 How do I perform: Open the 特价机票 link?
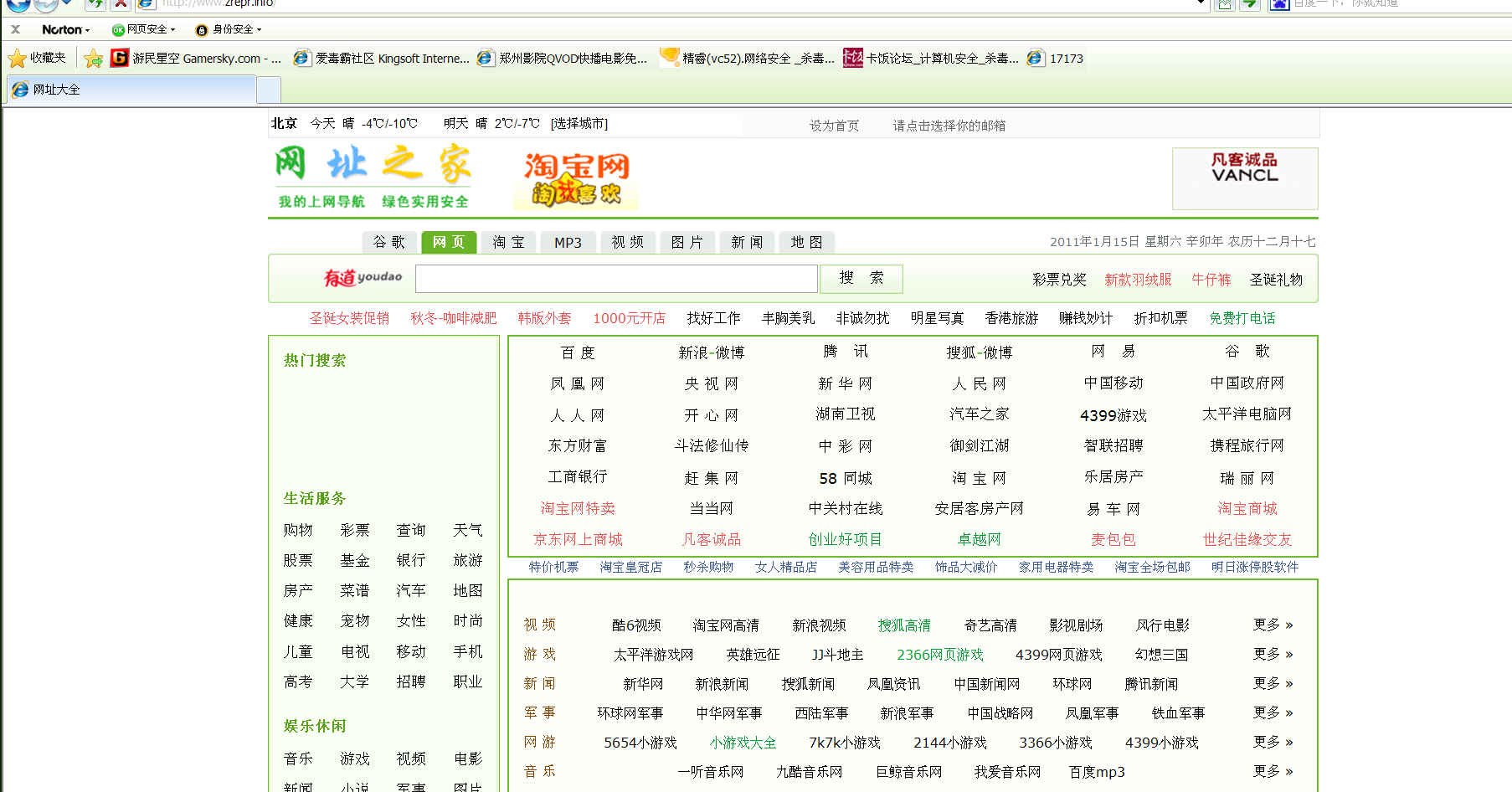point(553,567)
